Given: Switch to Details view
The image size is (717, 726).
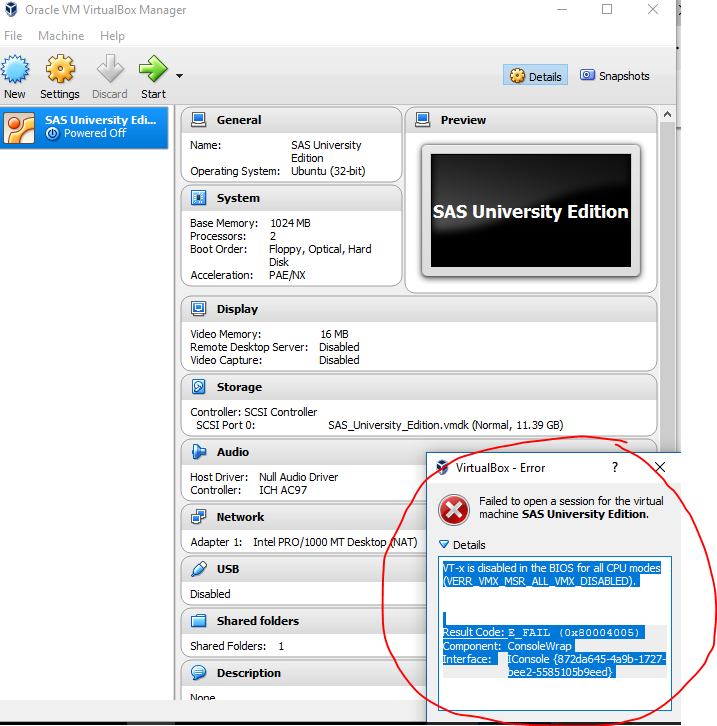Looking at the screenshot, I should click(x=536, y=75).
